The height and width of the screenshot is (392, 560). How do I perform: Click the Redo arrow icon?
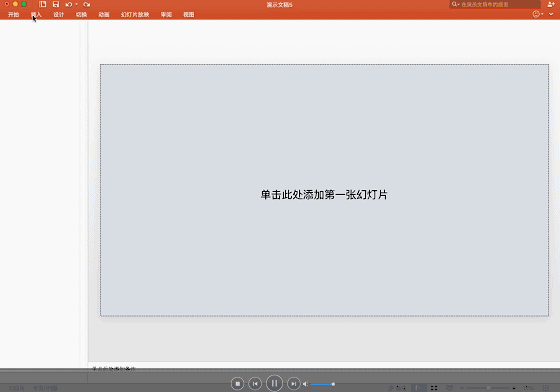tap(86, 4)
